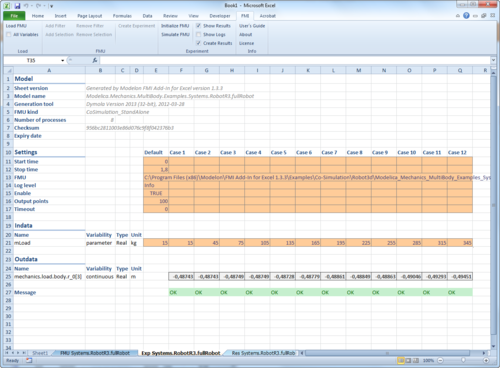Open the User's Guide
This screenshot has width=500, height=368.
coord(252,26)
